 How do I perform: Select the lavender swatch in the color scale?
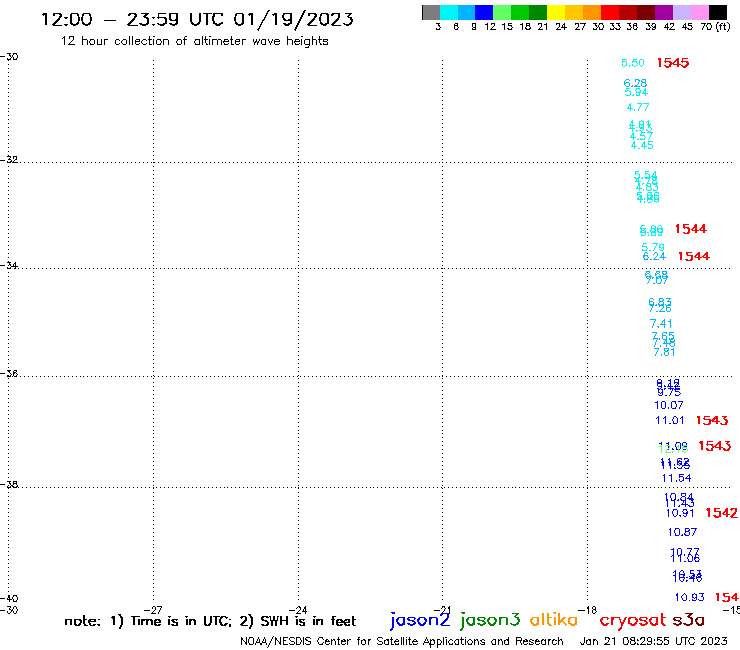coord(681,12)
